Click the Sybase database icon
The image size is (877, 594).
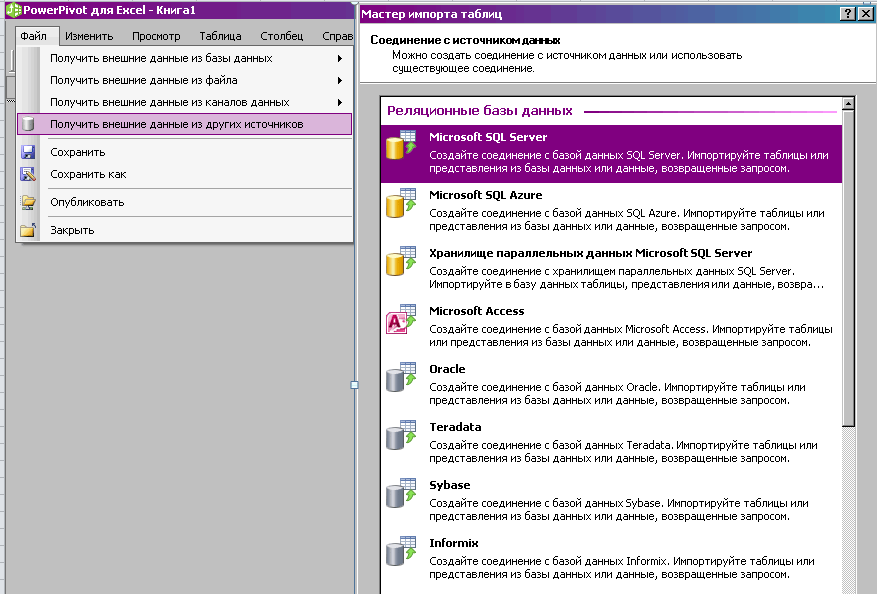point(401,493)
